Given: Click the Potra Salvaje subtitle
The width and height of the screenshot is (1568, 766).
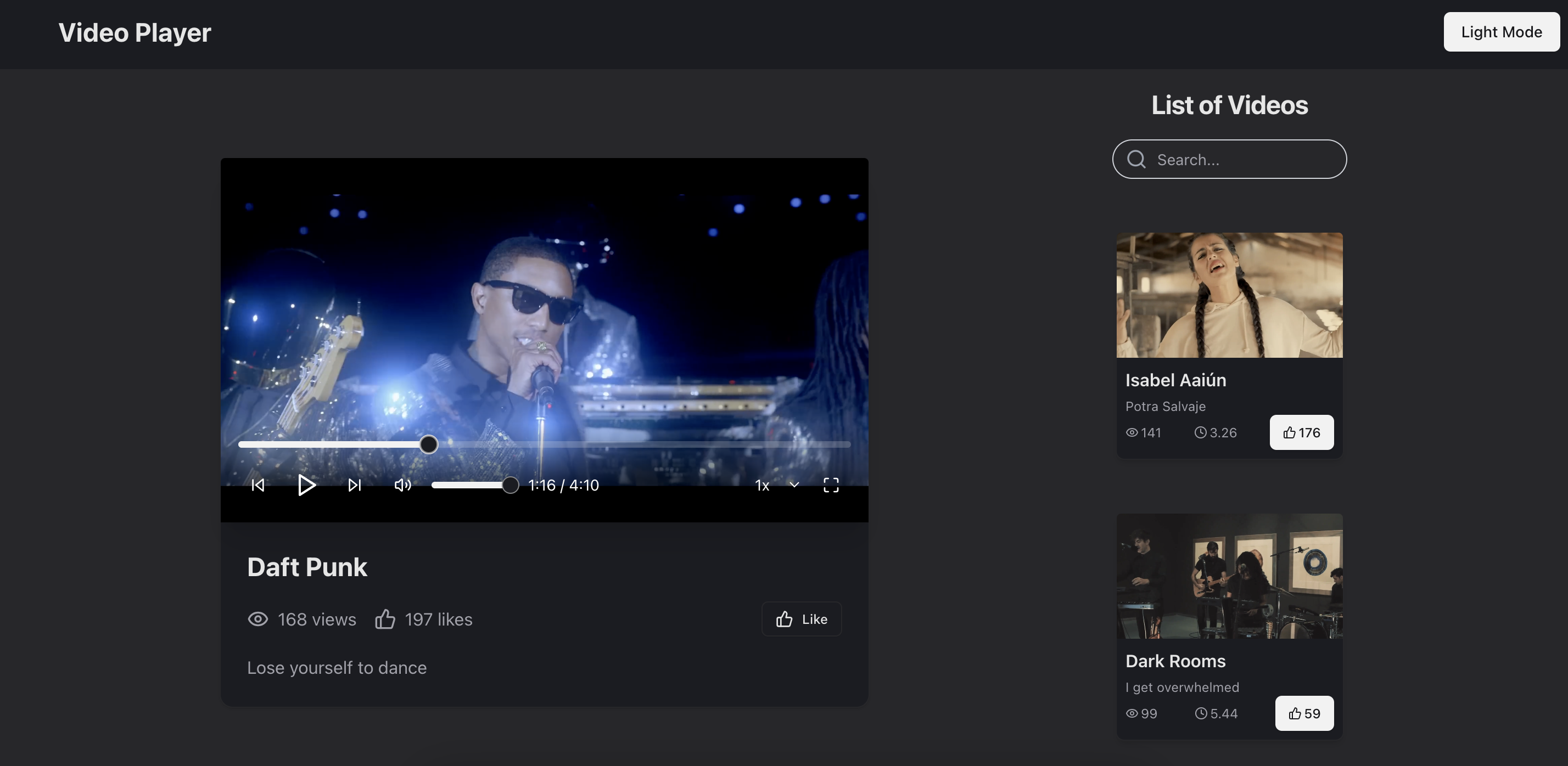Looking at the screenshot, I should pos(1165,406).
